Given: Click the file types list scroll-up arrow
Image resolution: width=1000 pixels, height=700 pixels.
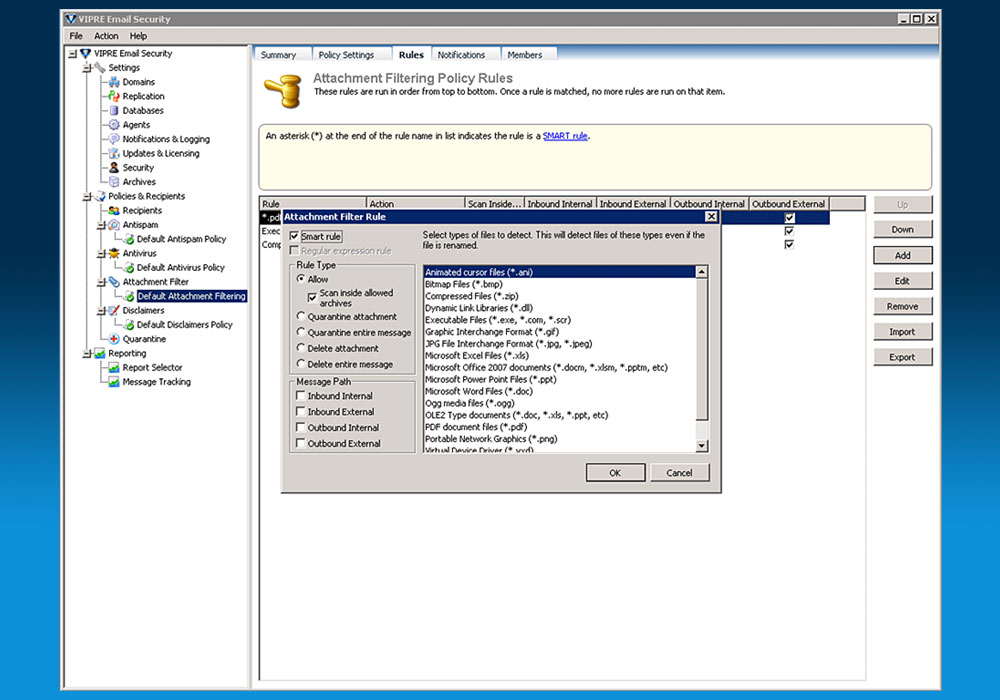Looking at the screenshot, I should (702, 272).
